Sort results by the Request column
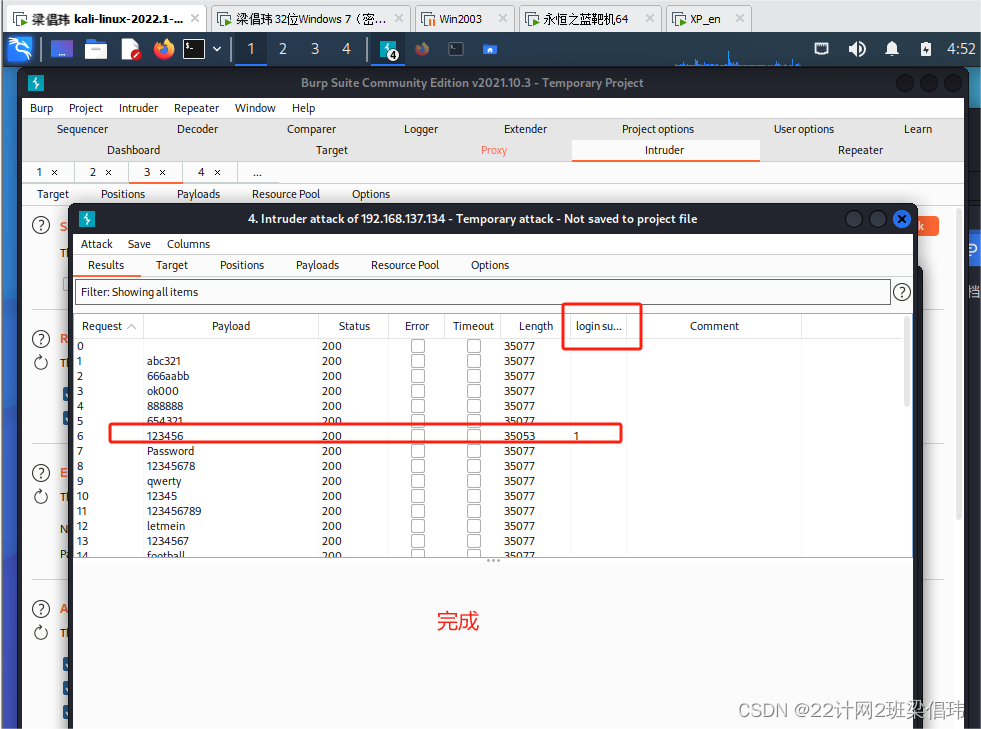 tap(109, 326)
